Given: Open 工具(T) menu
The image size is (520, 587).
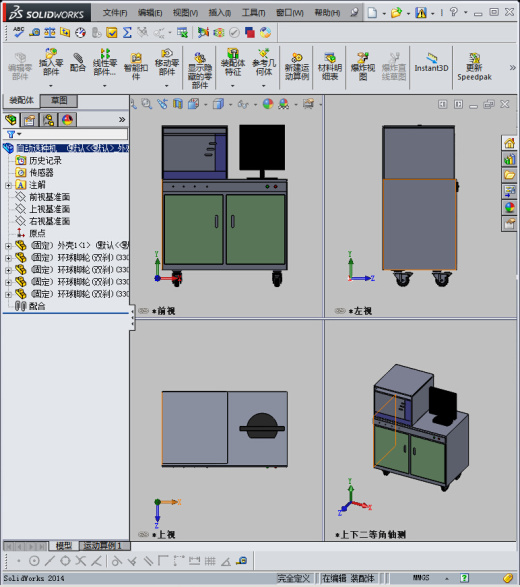Looking at the screenshot, I should 253,13.
